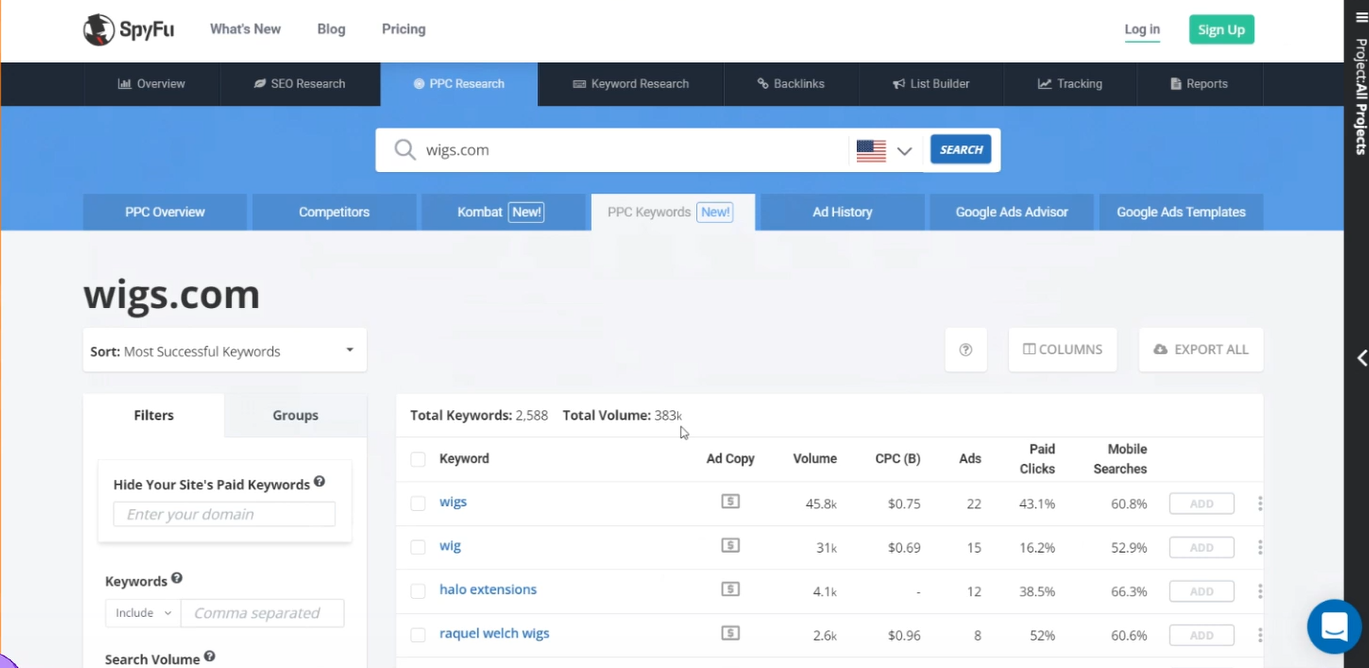Tick the checkbox for wig keyword
The height and width of the screenshot is (668, 1369).
click(418, 547)
